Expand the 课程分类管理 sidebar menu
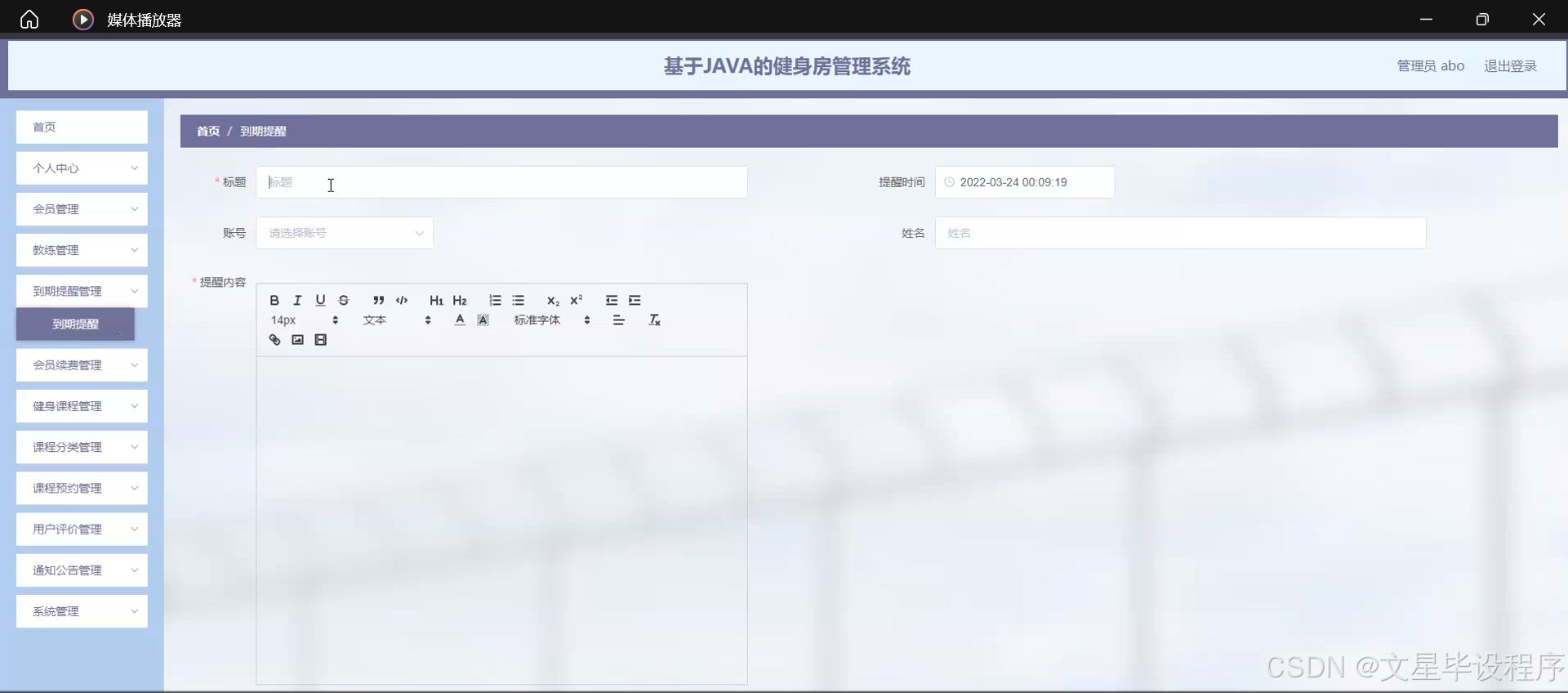The height and width of the screenshot is (693, 1568). (x=82, y=447)
